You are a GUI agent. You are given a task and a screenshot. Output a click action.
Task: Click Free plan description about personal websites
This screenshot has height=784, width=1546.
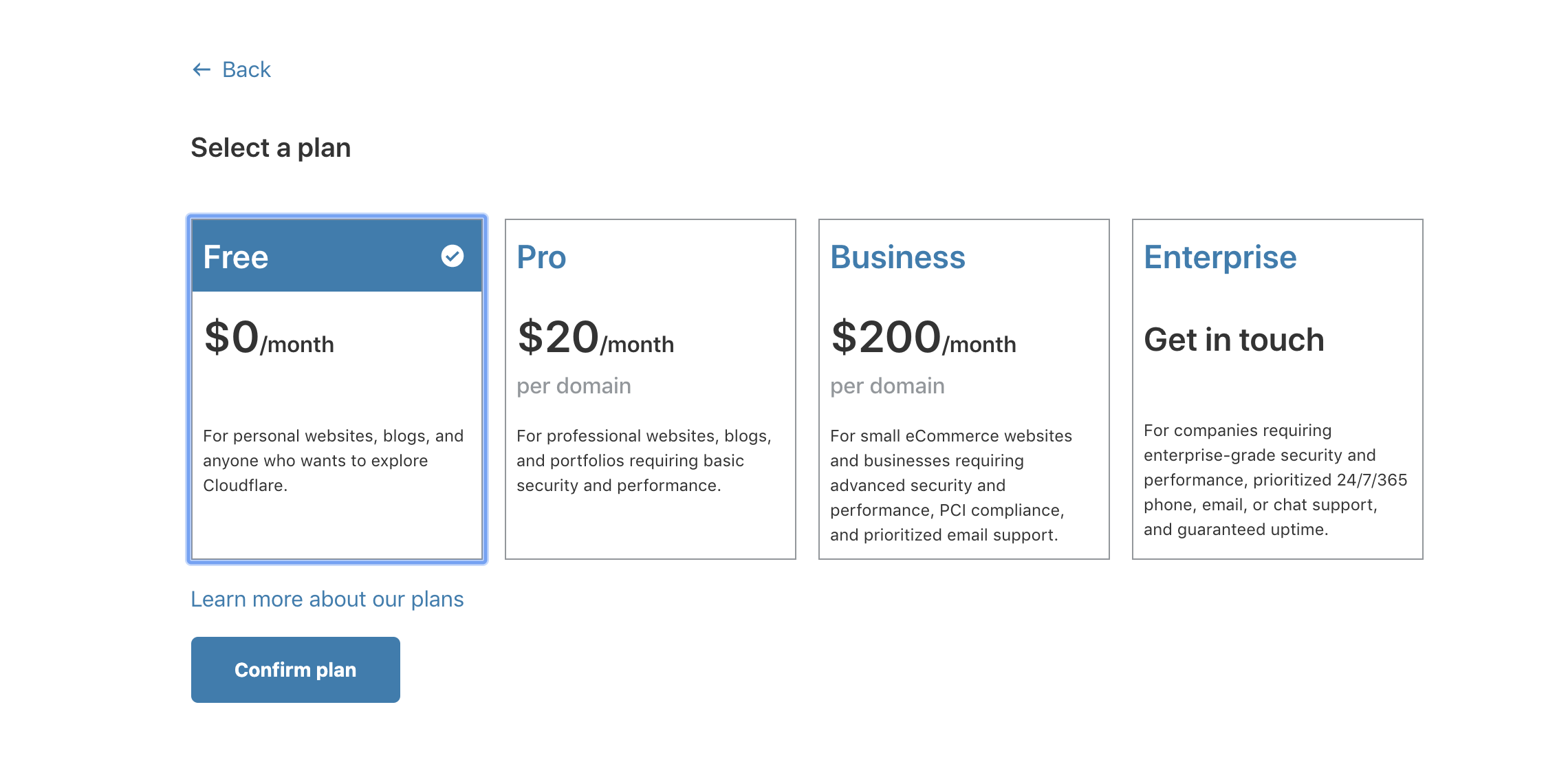(x=334, y=461)
